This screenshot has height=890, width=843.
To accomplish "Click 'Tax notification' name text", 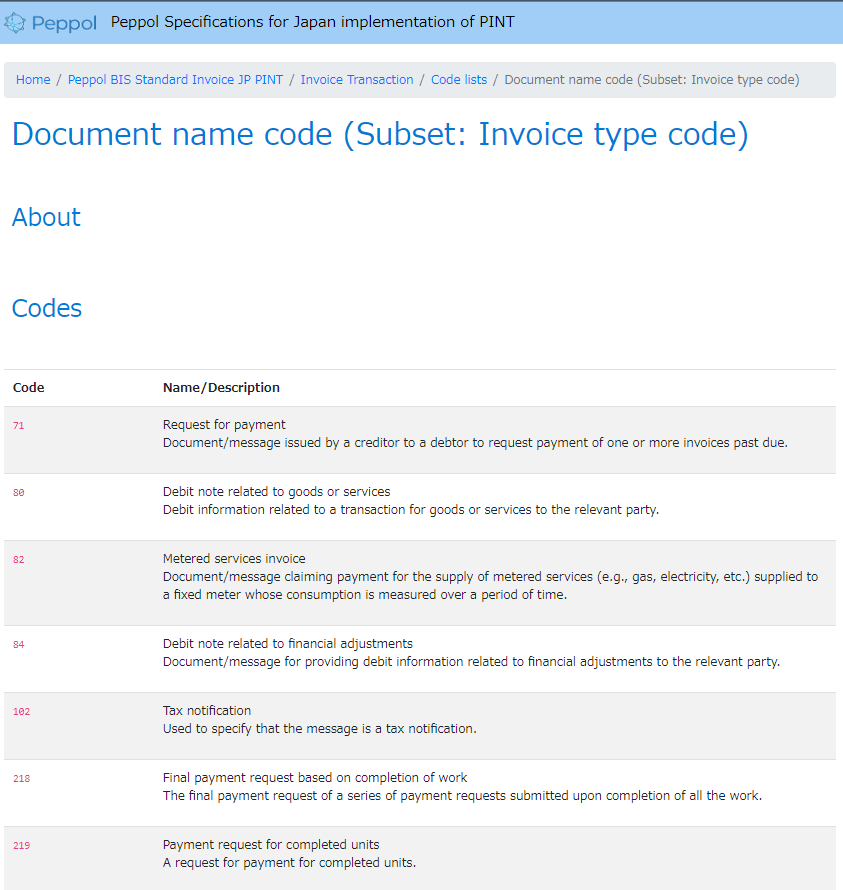I will [207, 711].
